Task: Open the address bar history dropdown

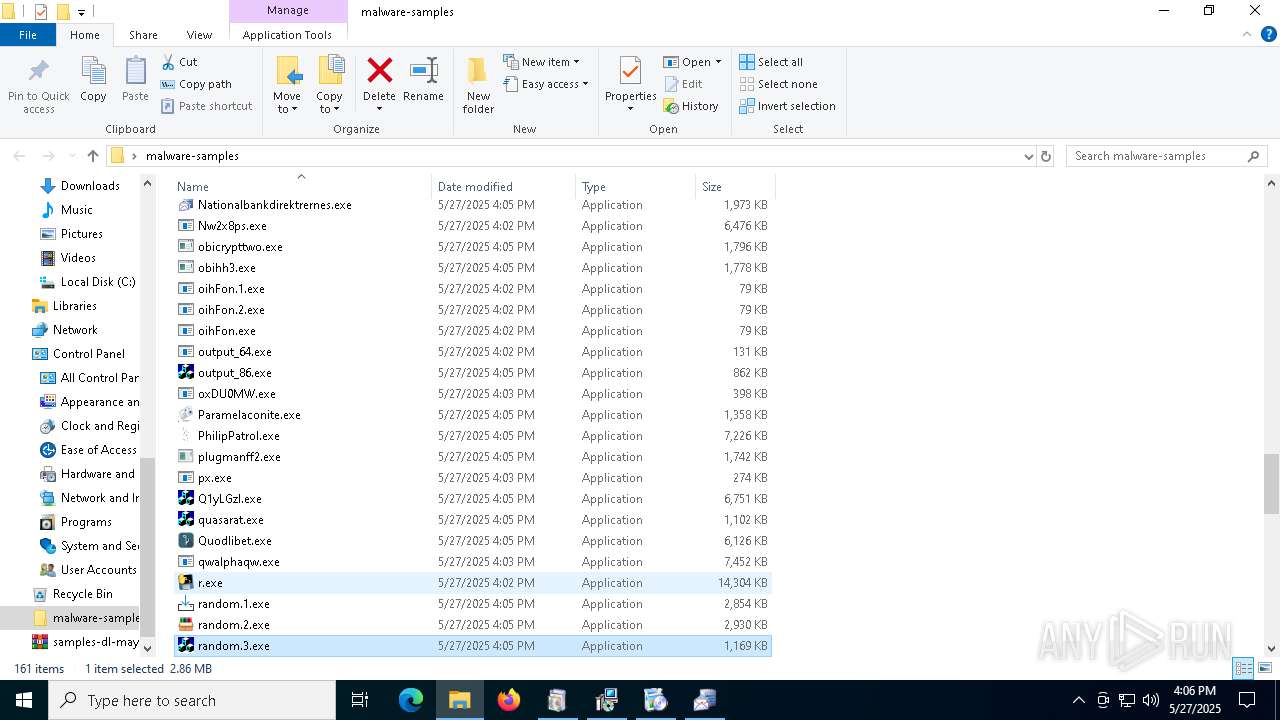Action: click(x=1028, y=156)
